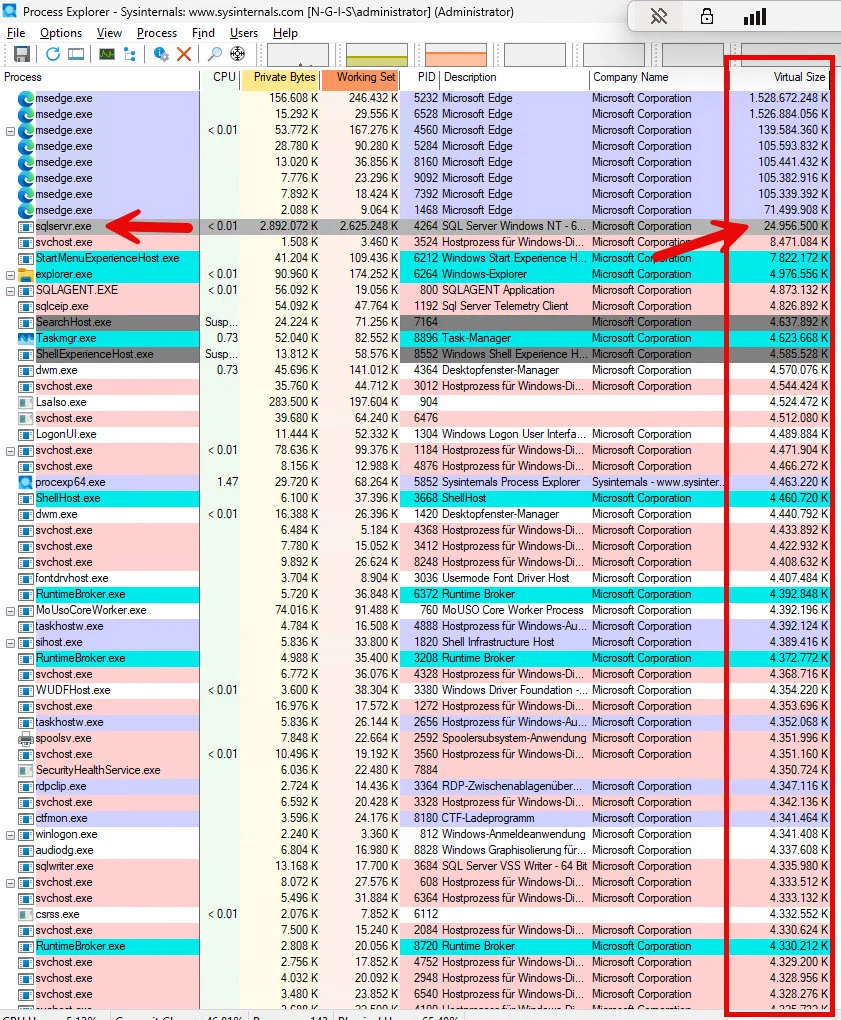This screenshot has height=1020, width=841.
Task: Collapse the SQLAGENT.EXE process tree
Action: click(10, 291)
